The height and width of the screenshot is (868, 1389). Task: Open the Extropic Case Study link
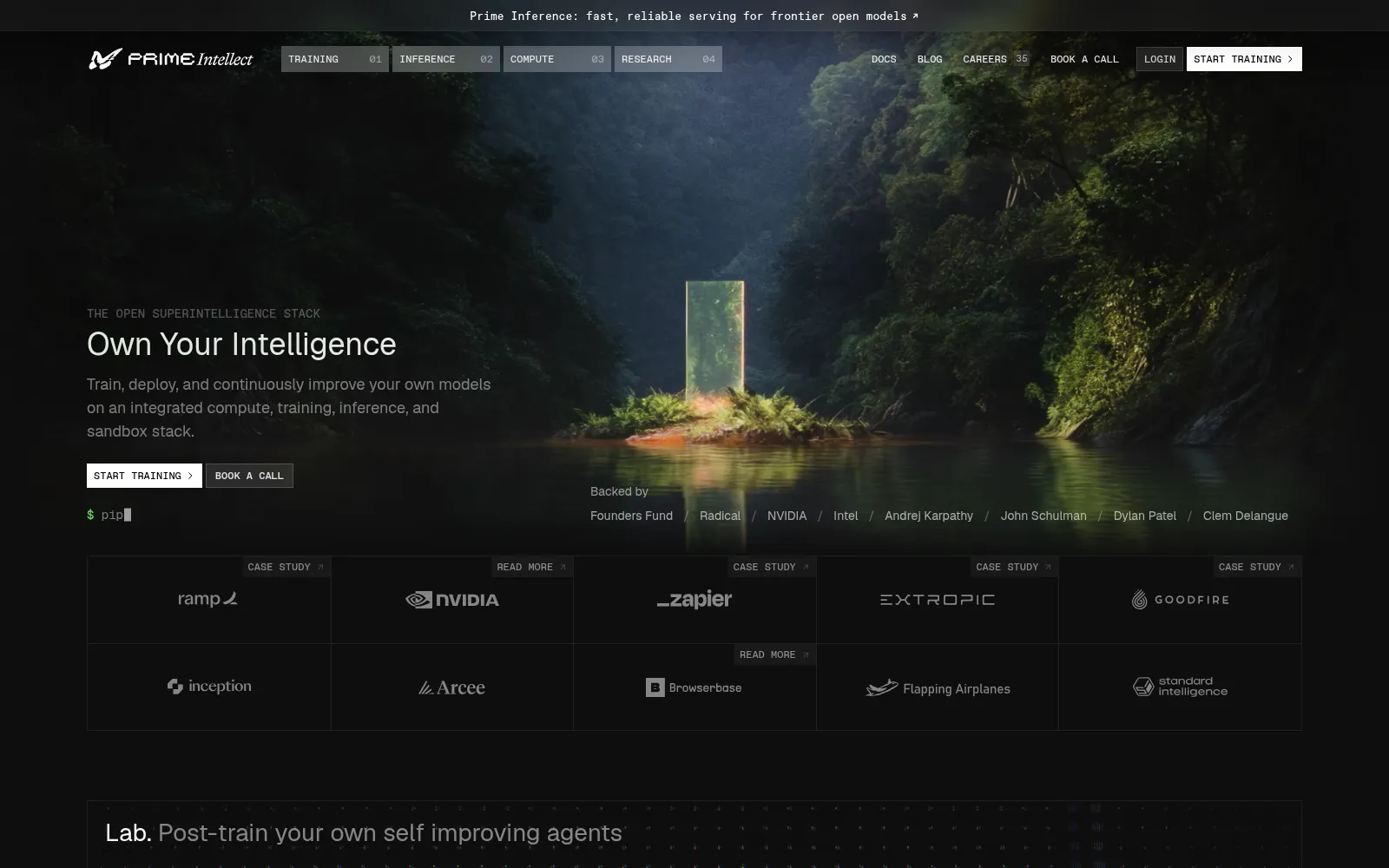[1014, 567]
